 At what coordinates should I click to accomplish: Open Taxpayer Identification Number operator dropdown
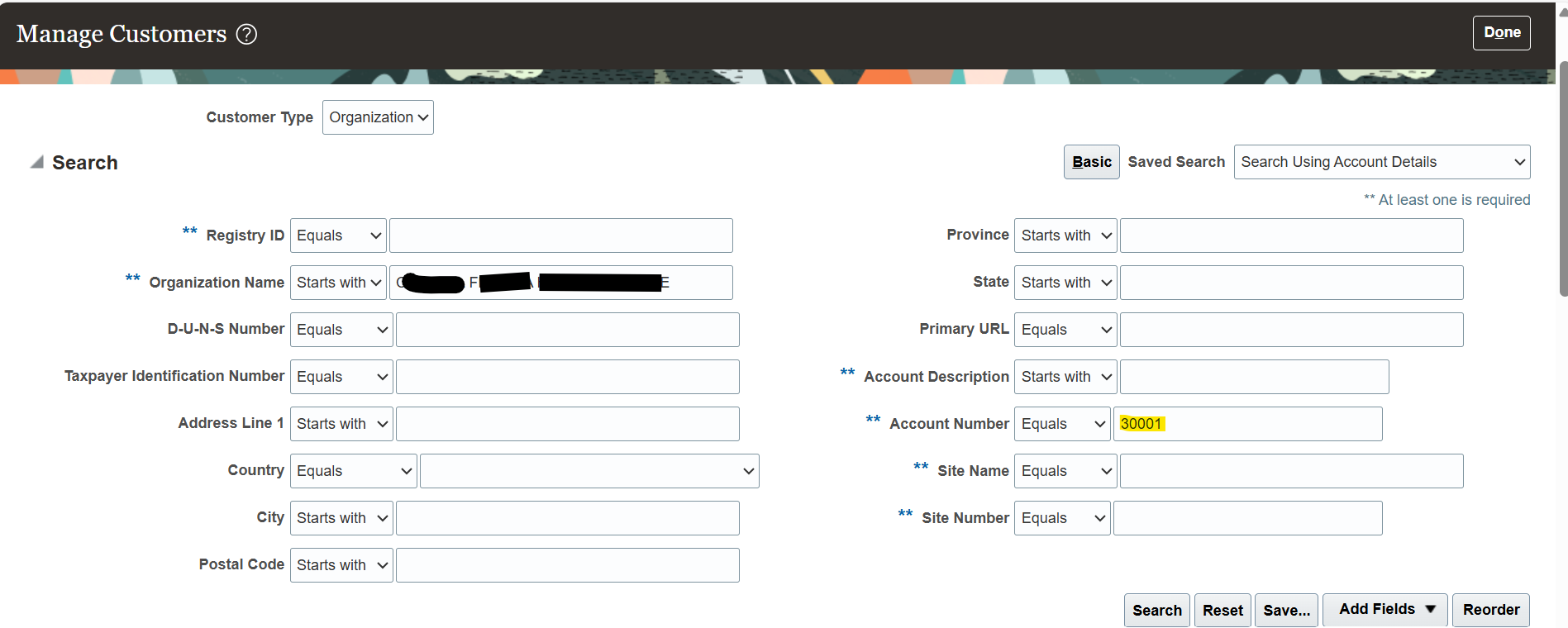(x=341, y=377)
